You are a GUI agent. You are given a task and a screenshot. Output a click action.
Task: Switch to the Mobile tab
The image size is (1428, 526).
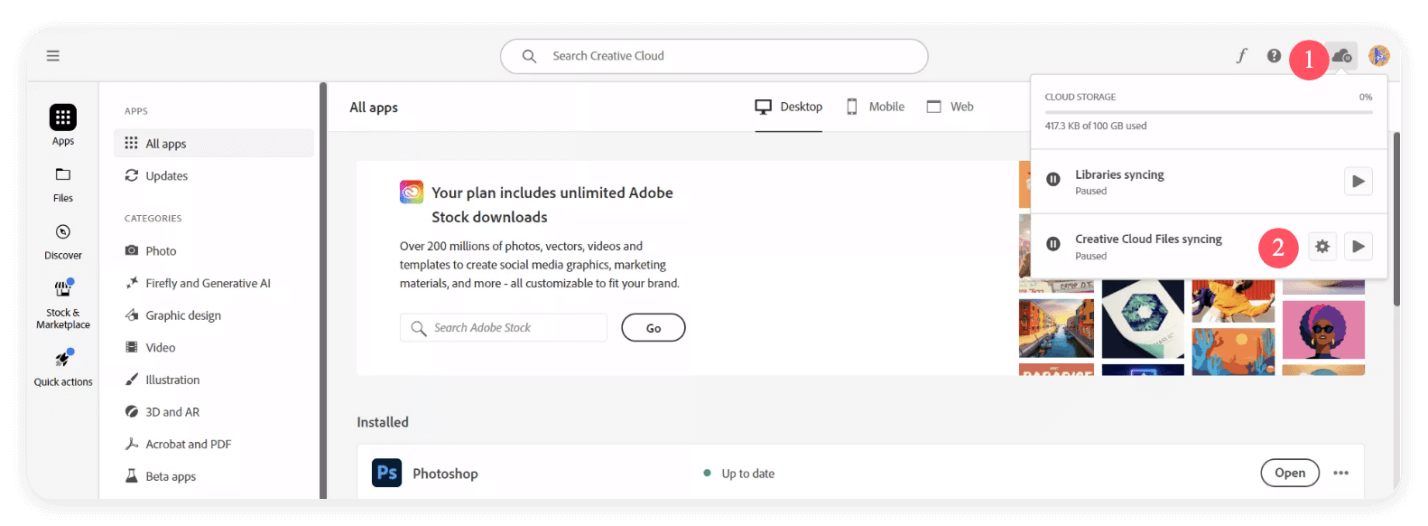click(x=875, y=107)
